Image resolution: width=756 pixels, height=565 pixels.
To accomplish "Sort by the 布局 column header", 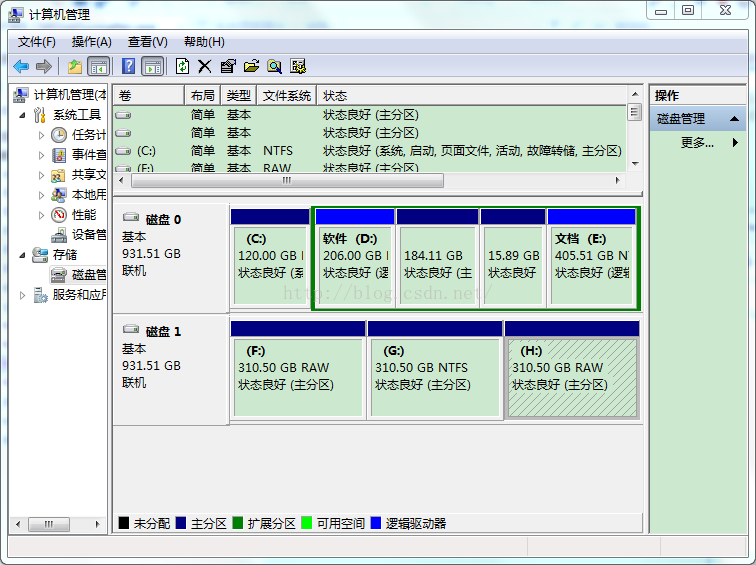I will pos(202,95).
